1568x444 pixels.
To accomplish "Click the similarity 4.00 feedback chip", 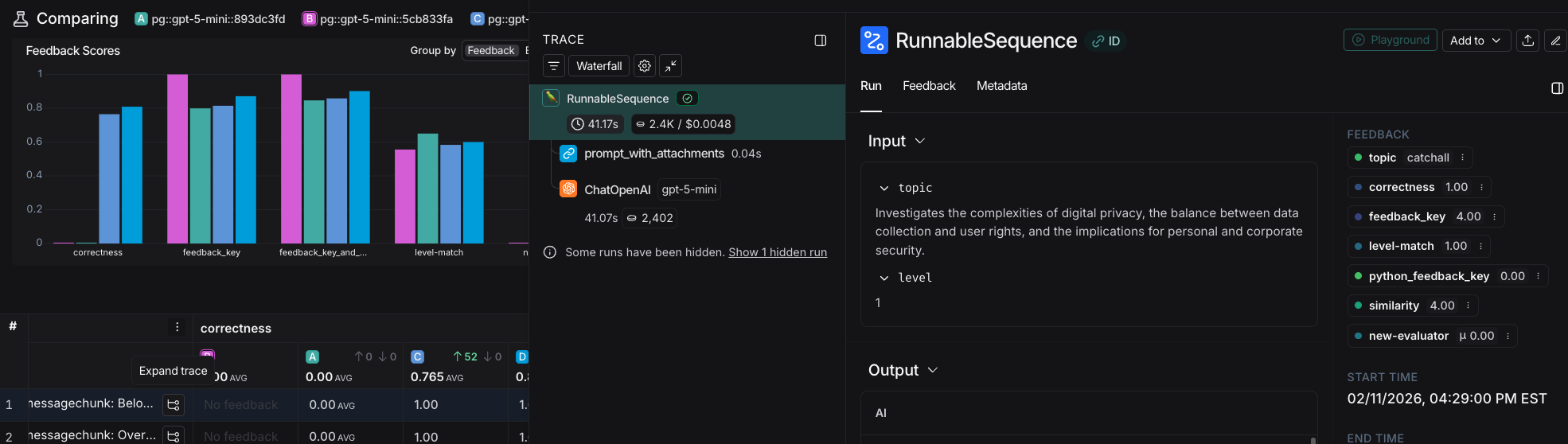I will [1413, 306].
